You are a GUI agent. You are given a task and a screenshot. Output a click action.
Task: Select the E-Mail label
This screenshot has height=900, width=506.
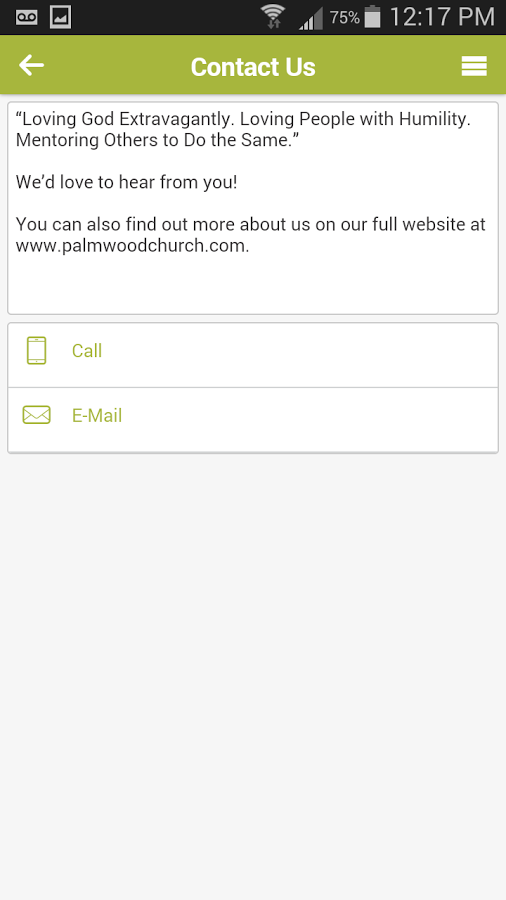(x=97, y=416)
